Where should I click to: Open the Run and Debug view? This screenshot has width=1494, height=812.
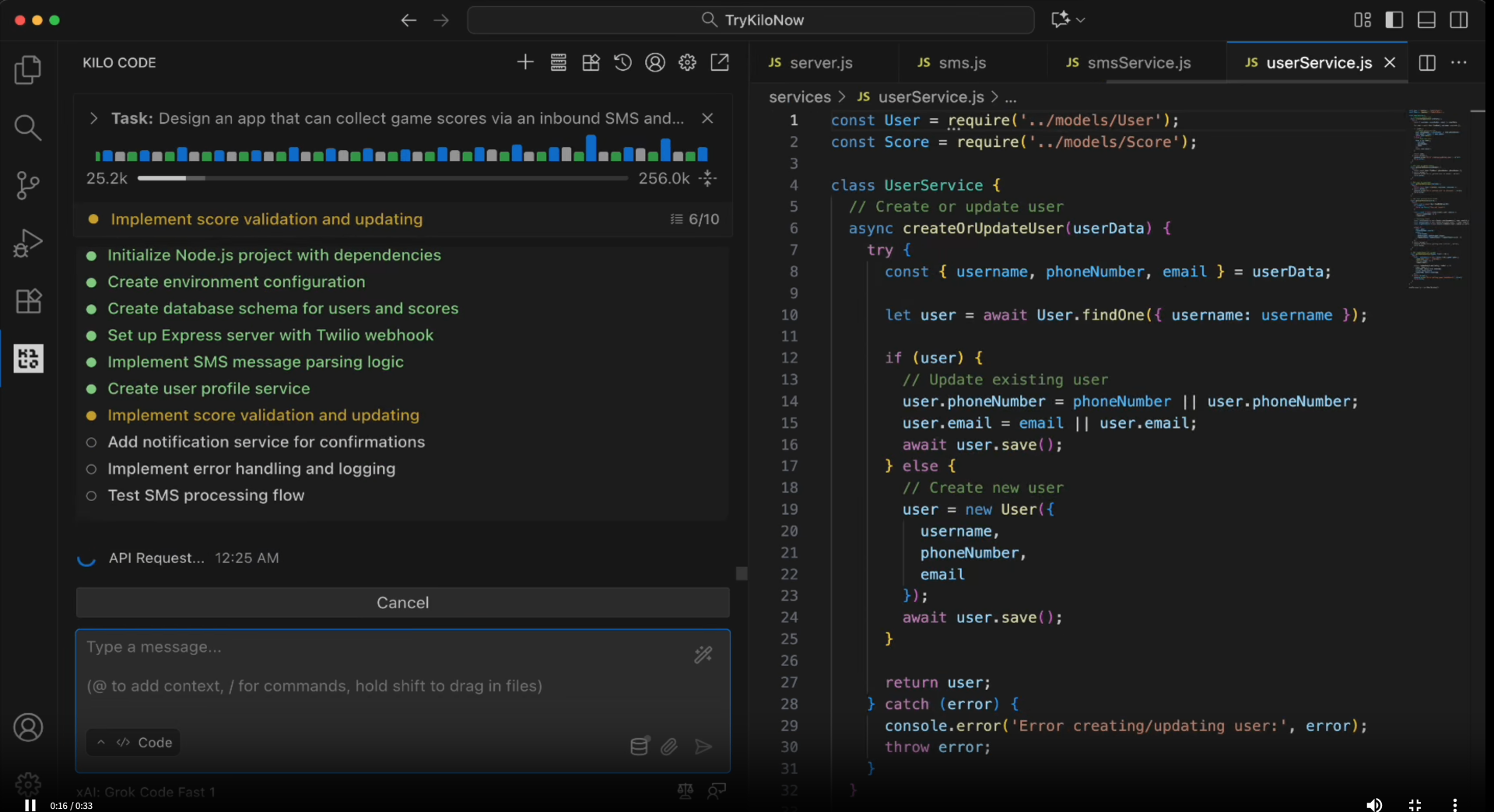click(28, 243)
